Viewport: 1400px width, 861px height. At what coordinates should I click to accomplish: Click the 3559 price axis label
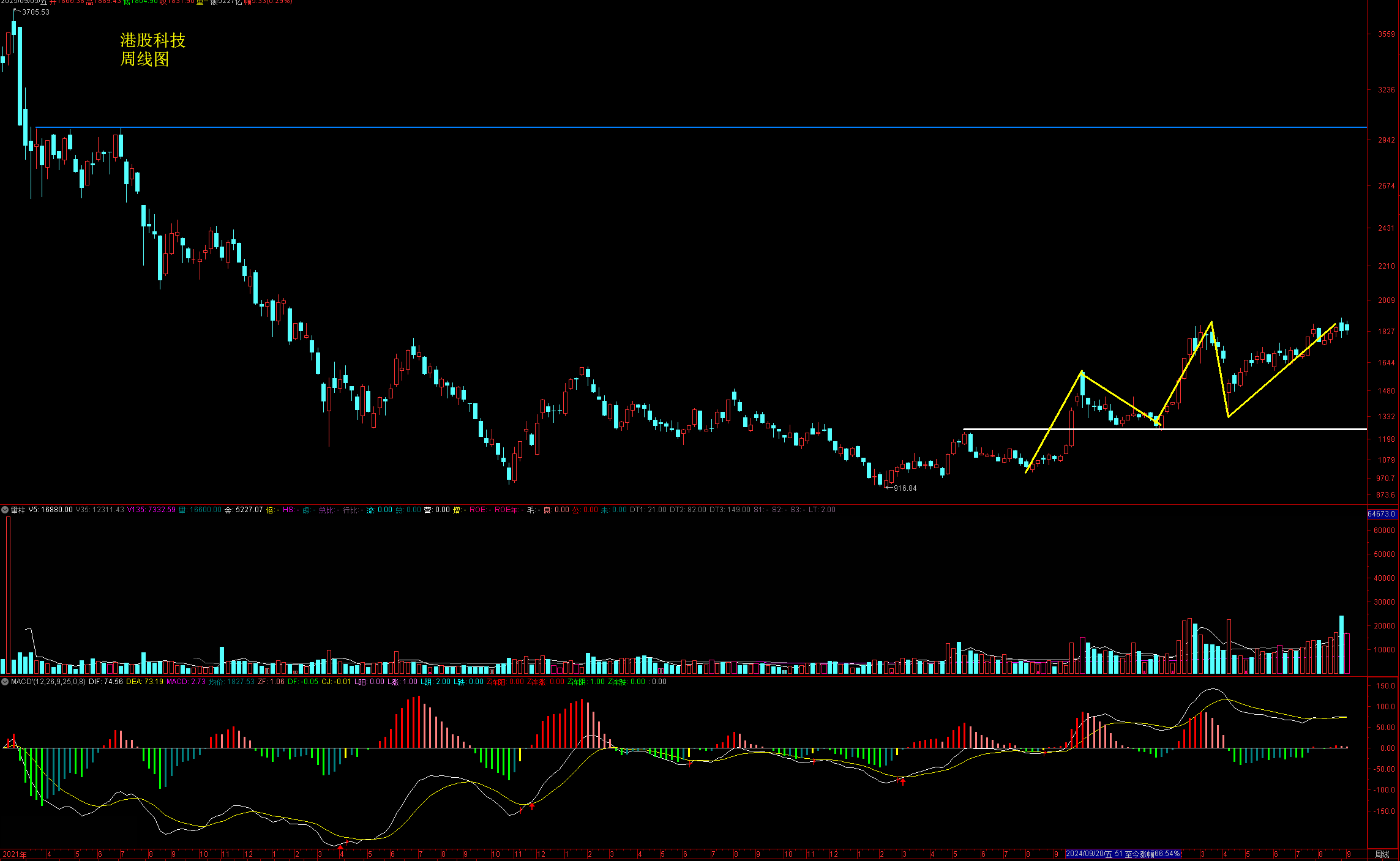(1386, 34)
